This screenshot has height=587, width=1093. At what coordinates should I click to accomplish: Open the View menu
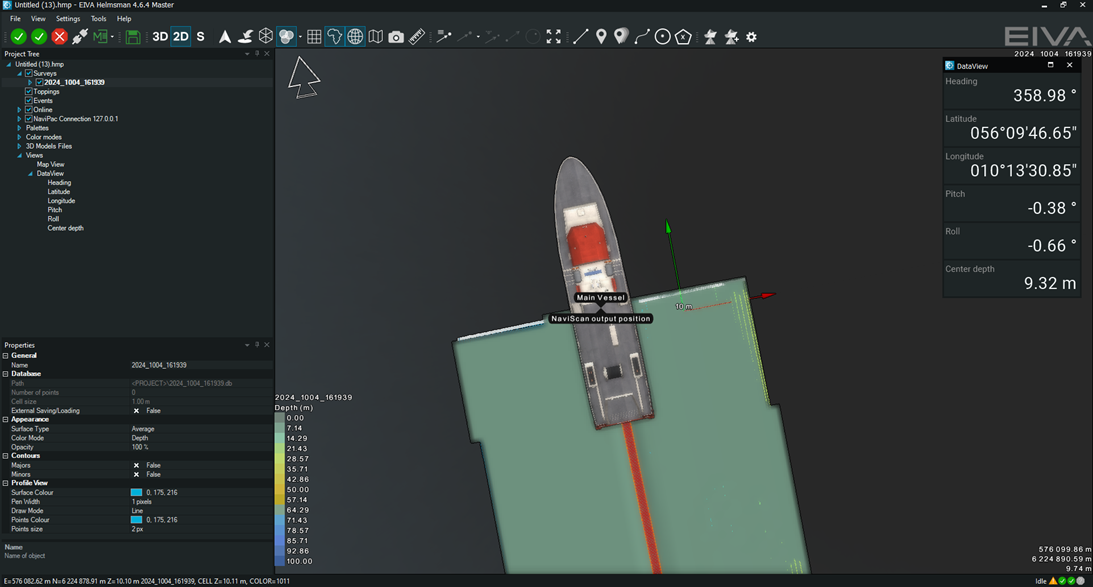(x=38, y=19)
